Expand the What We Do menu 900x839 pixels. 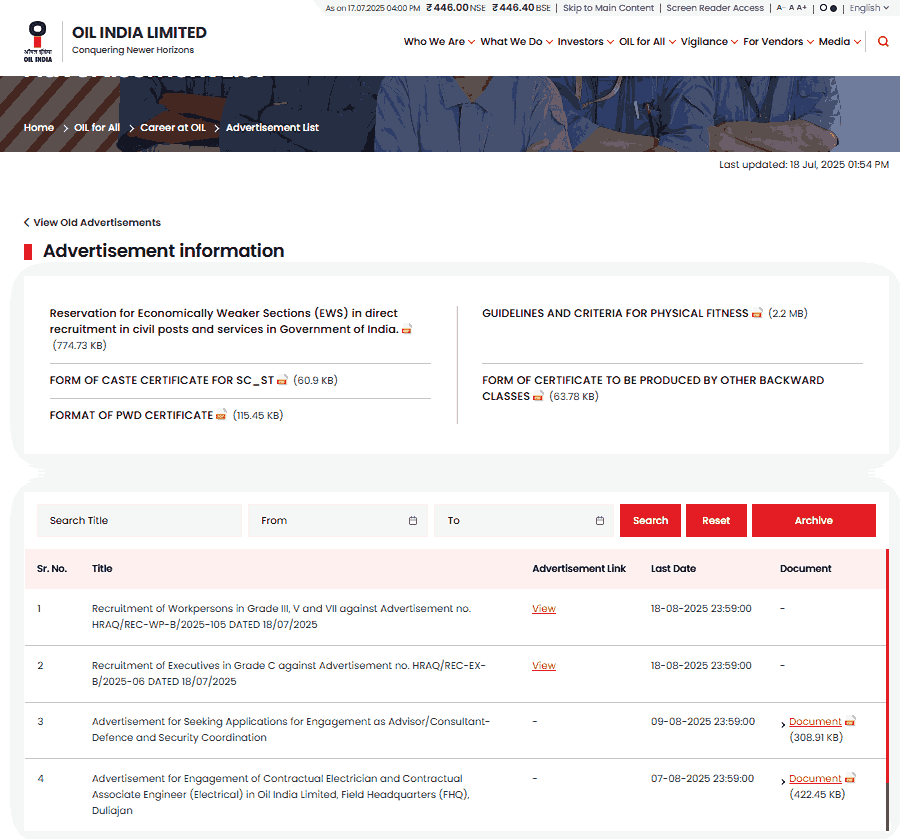pyautogui.click(x=517, y=41)
